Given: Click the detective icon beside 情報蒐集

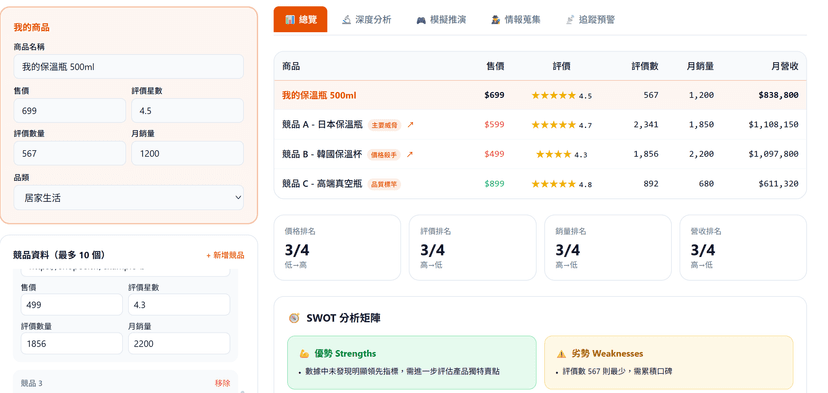Looking at the screenshot, I should point(496,20).
